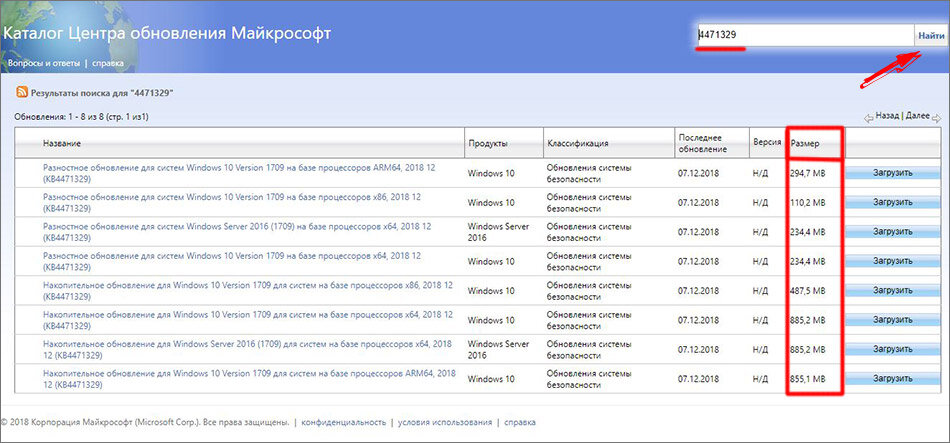
Task: Click the Каталог Центра обновления Майкрософт title
Action: point(167,33)
